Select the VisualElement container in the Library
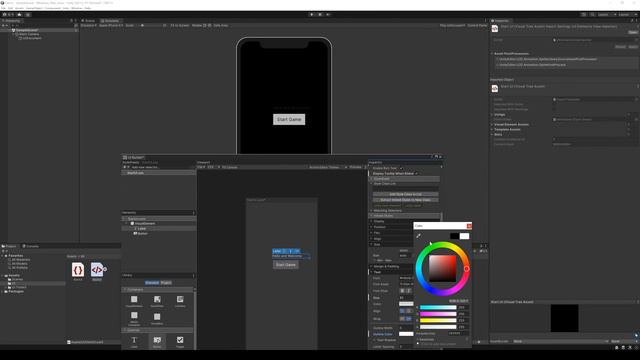640x360 pixels. pyautogui.click(x=134, y=301)
